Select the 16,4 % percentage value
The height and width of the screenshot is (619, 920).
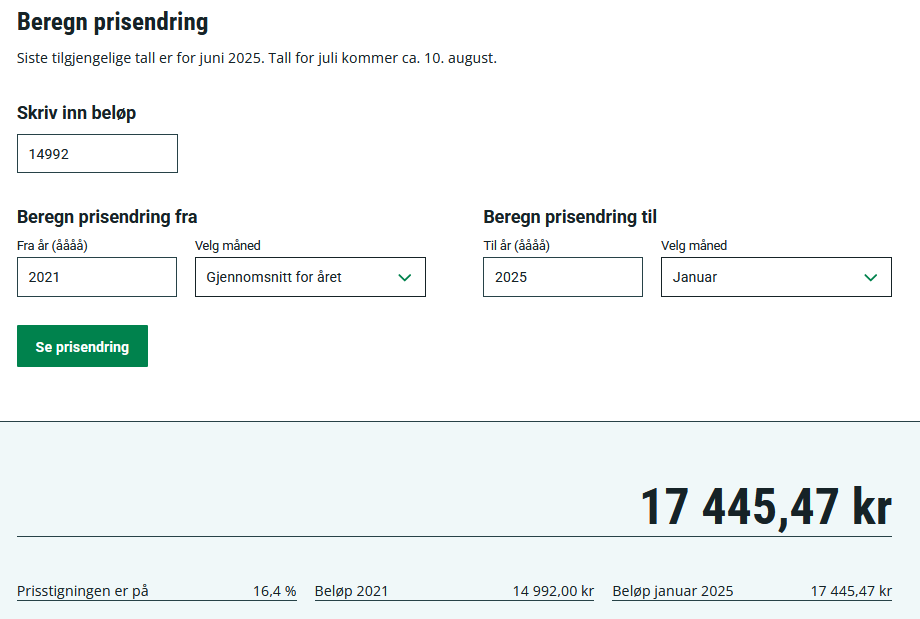pyautogui.click(x=275, y=591)
